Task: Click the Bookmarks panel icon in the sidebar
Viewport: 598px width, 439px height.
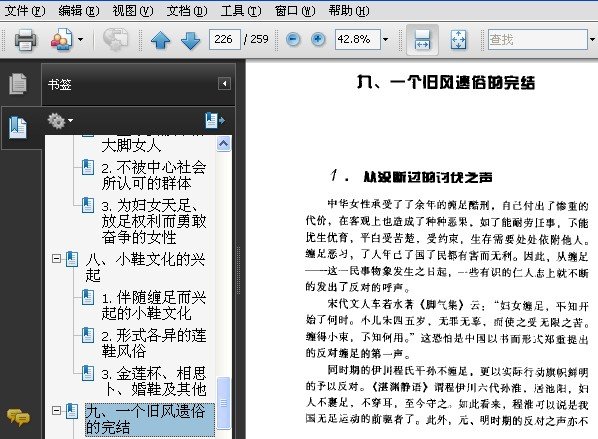Action: [18, 127]
